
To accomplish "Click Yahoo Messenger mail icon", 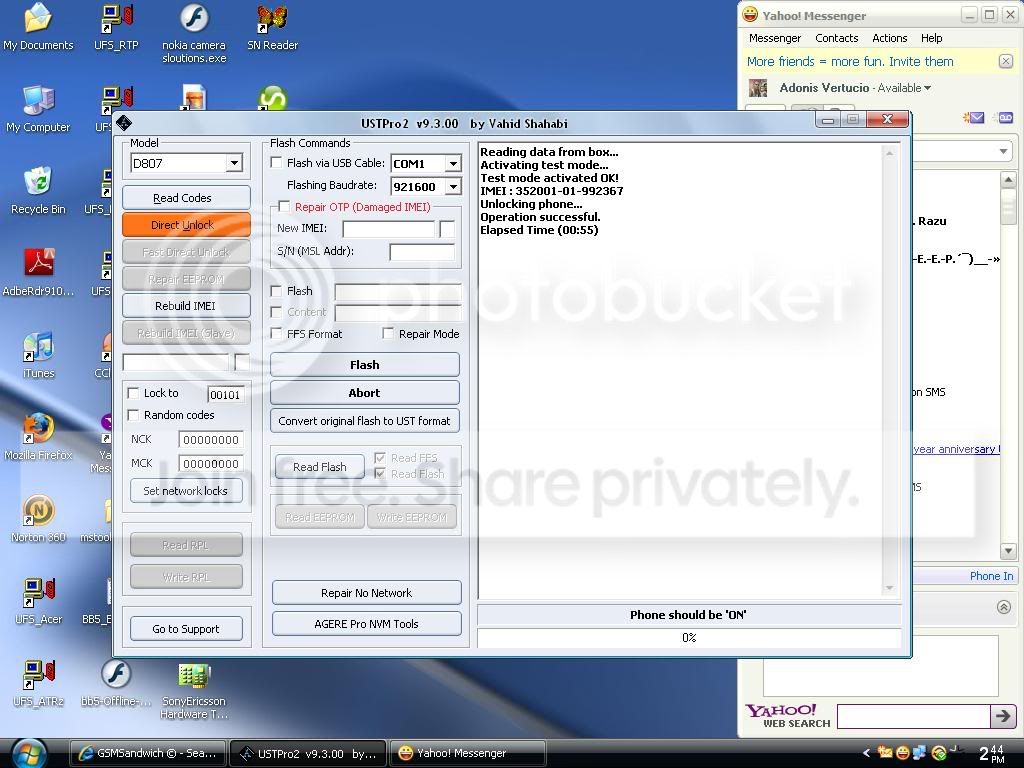I will coord(974,118).
